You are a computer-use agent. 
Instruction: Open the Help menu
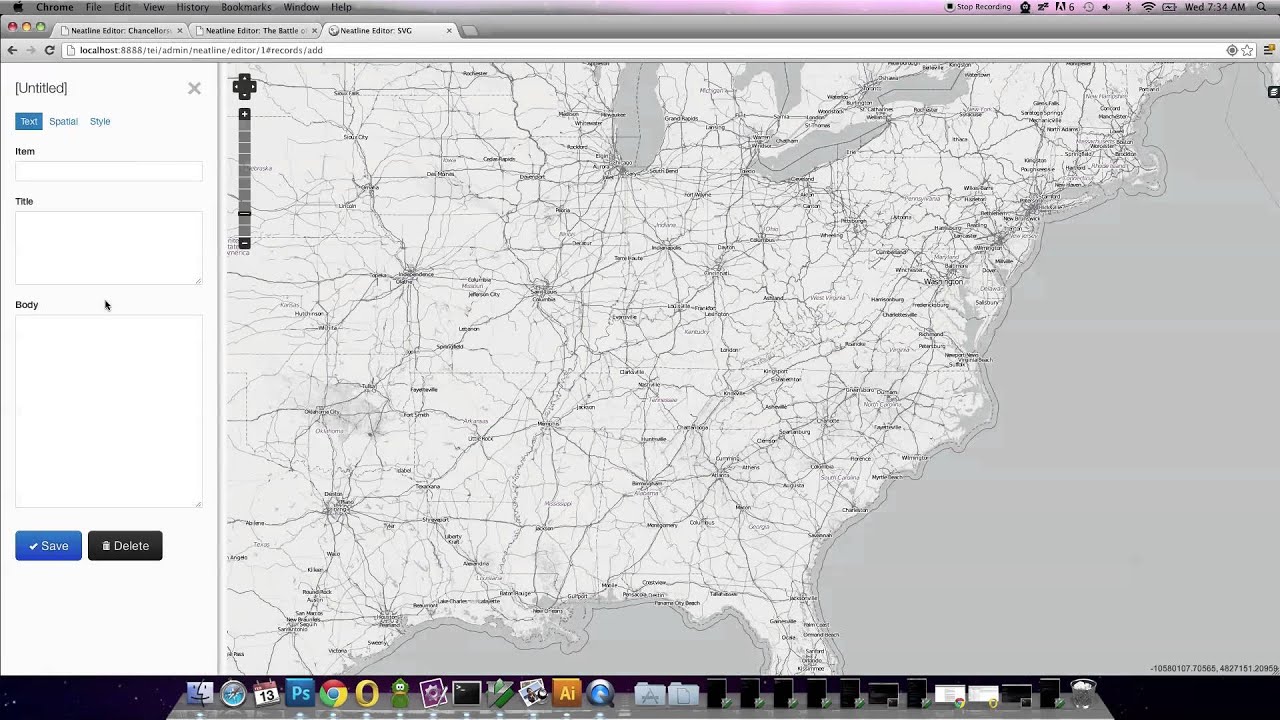pyautogui.click(x=341, y=7)
